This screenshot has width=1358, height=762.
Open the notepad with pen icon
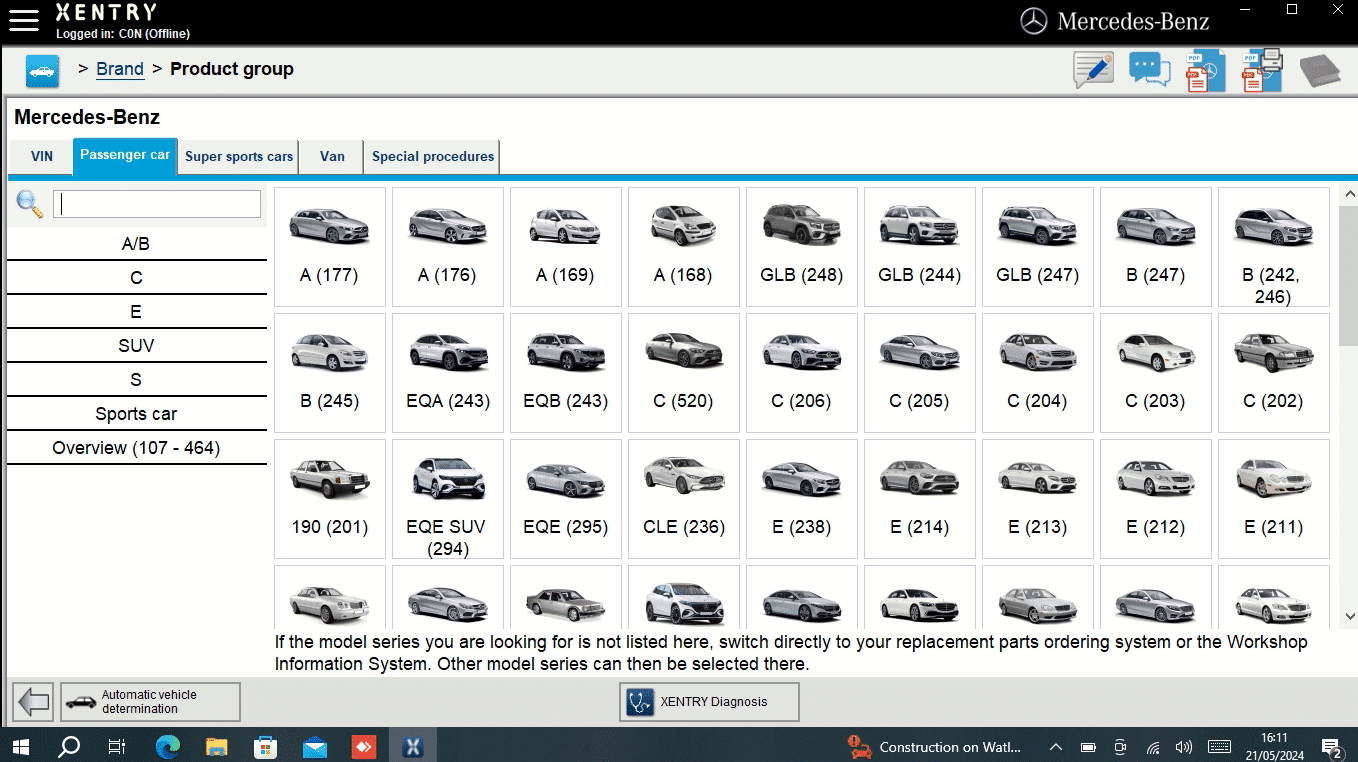(1094, 70)
